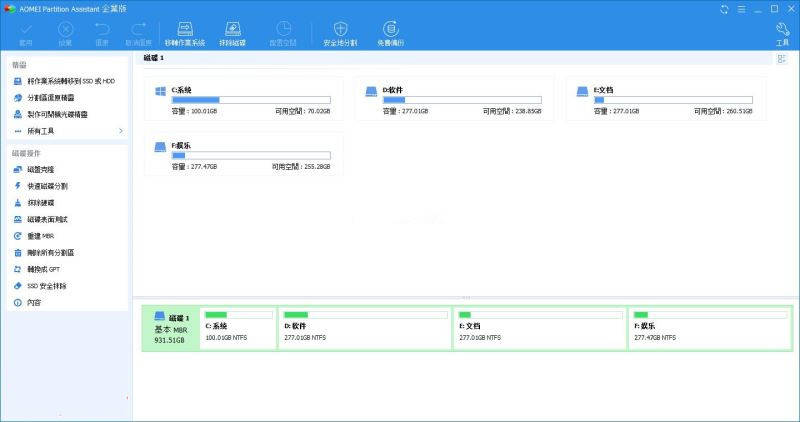Click the Windows logo icon on C:系统 card
This screenshot has width=800, height=422.
[160, 91]
